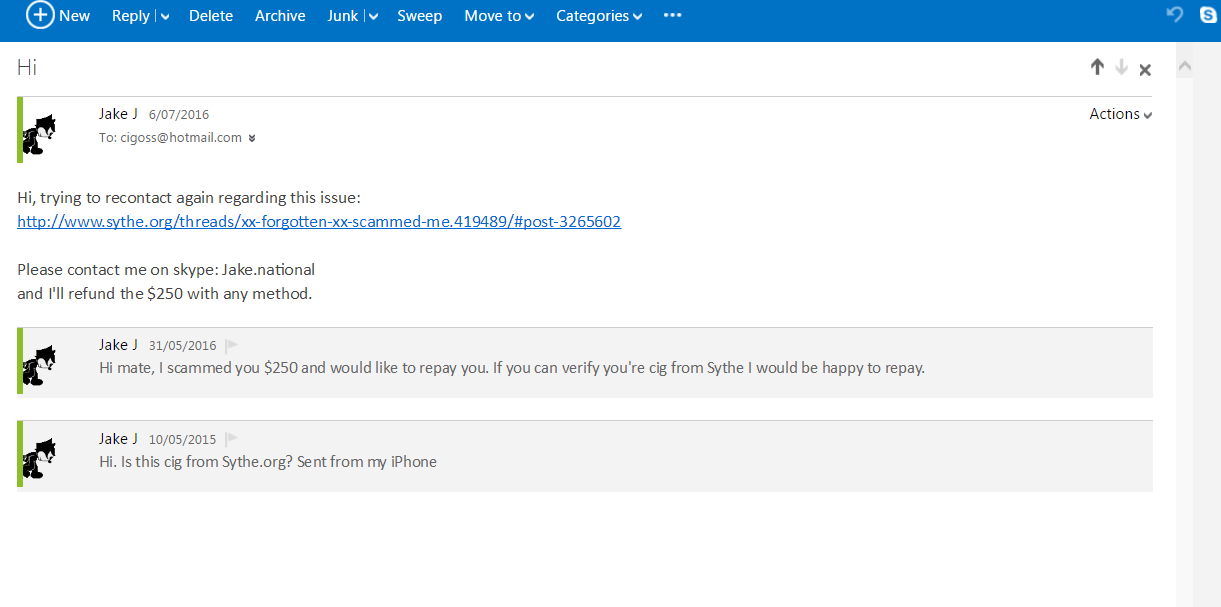1221x607 pixels.
Task: Open the Move to menu
Action: pos(499,16)
